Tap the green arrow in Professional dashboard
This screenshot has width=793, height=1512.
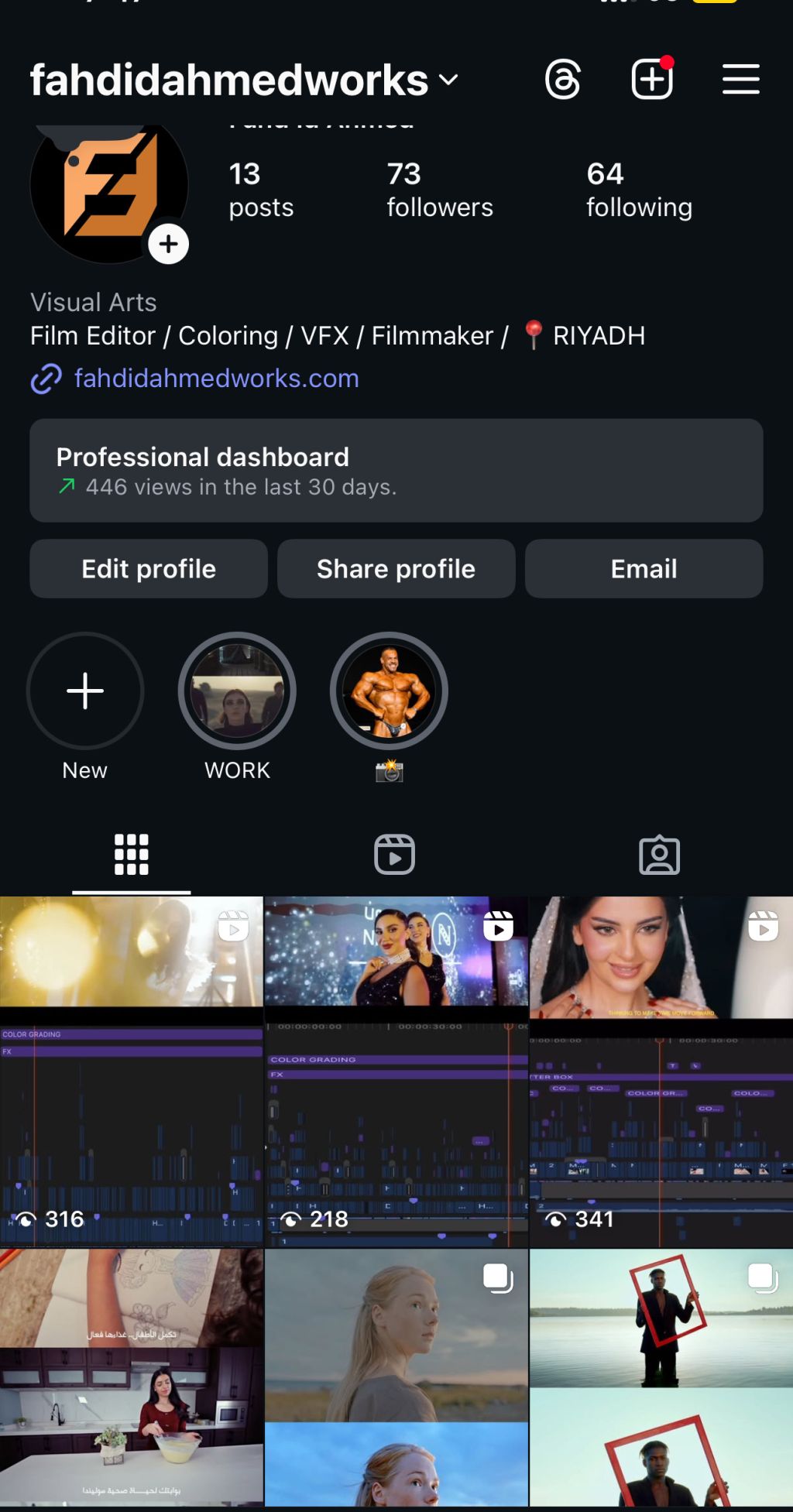pos(67,486)
